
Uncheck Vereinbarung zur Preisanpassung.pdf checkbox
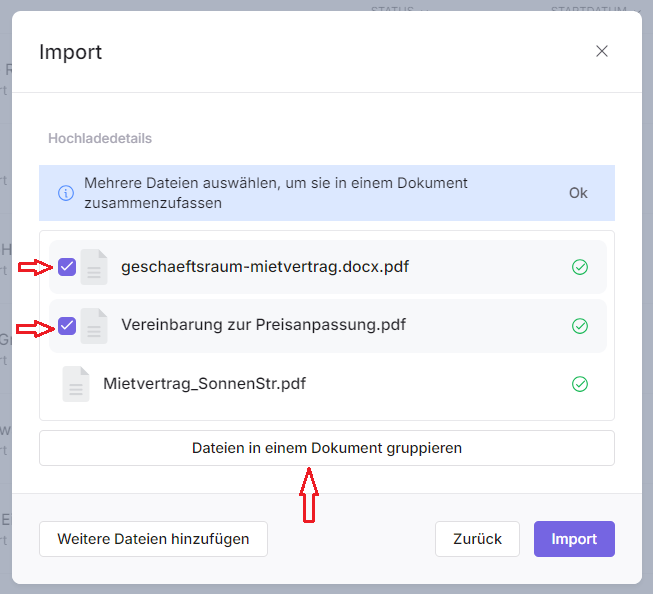click(x=67, y=326)
